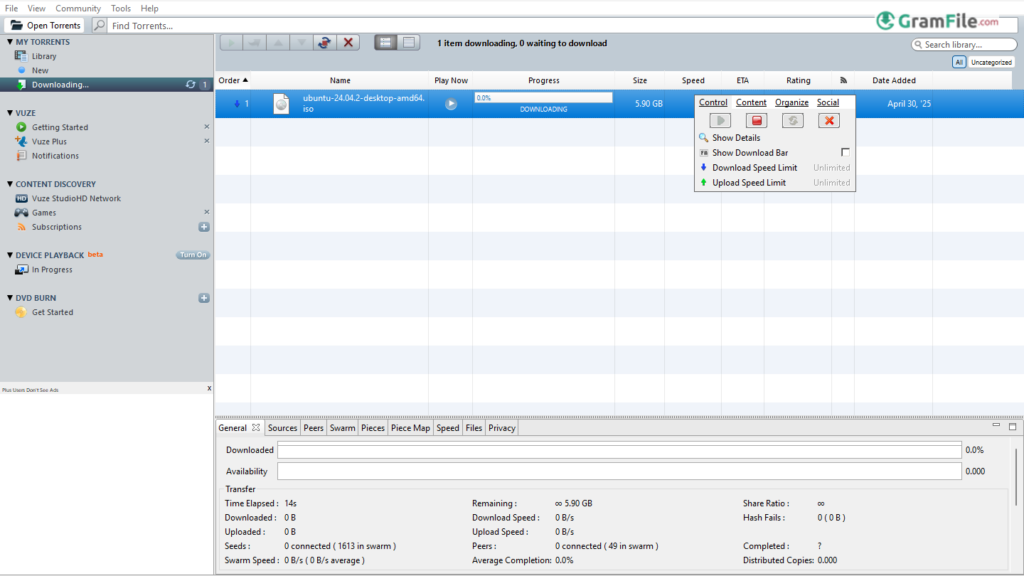This screenshot has width=1024, height=576.
Task: Click Download Speed Limit option
Action: (754, 168)
